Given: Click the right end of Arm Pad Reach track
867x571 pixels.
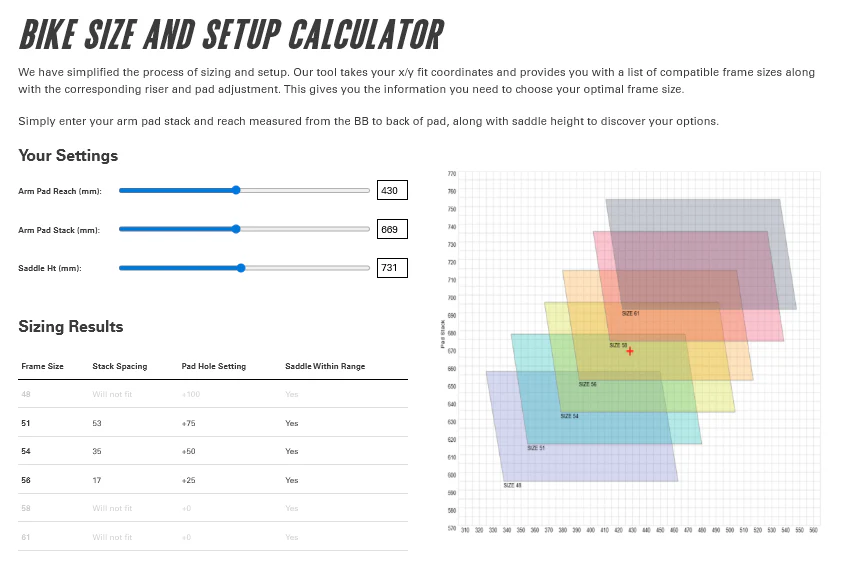Looking at the screenshot, I should (368, 190).
